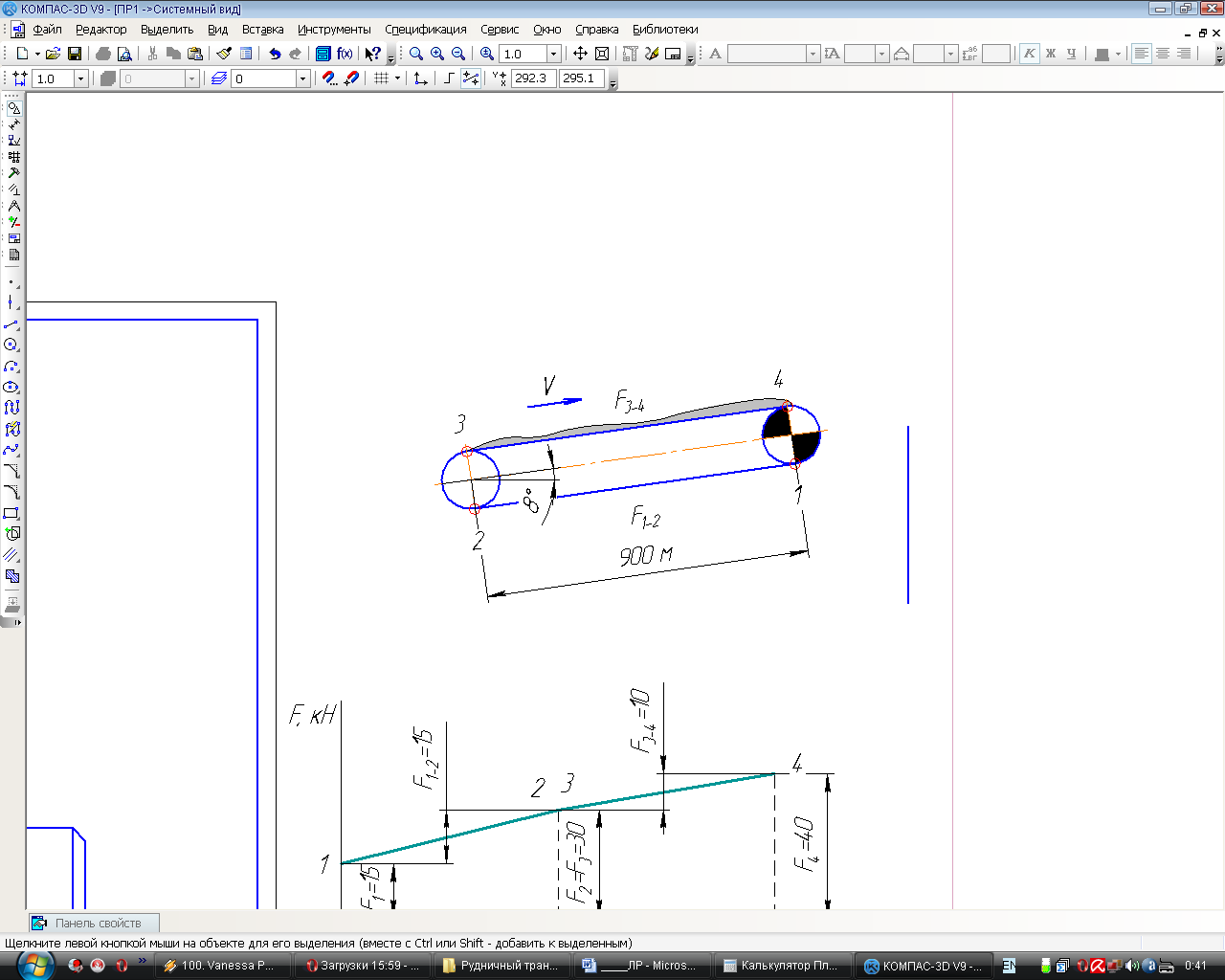Toggle the grid display button
The width and height of the screenshot is (1225, 980).
(382, 78)
